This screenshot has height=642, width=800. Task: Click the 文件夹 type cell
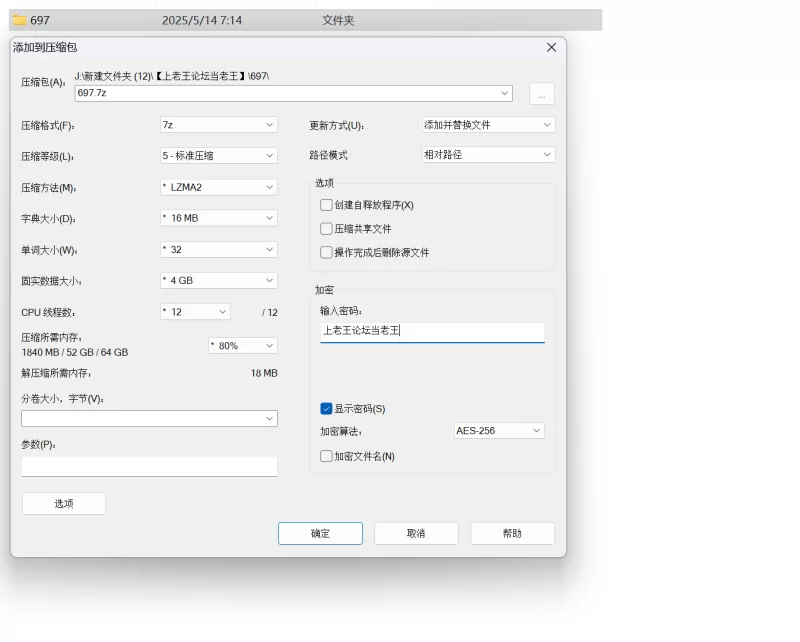coord(338,20)
